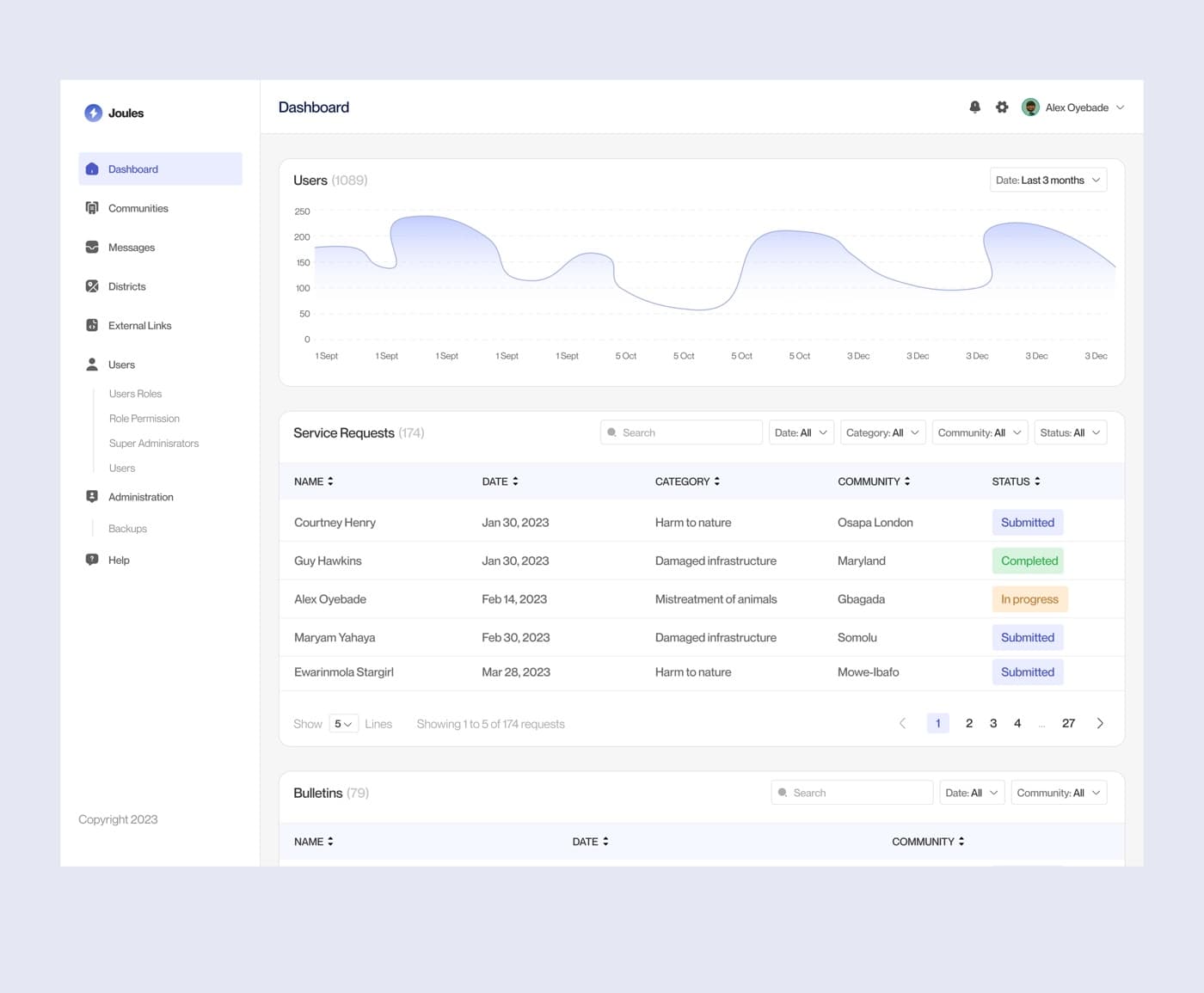Viewport: 1204px width, 993px height.
Task: Sort Service Requests by Community arrows
Action: pos(907,481)
